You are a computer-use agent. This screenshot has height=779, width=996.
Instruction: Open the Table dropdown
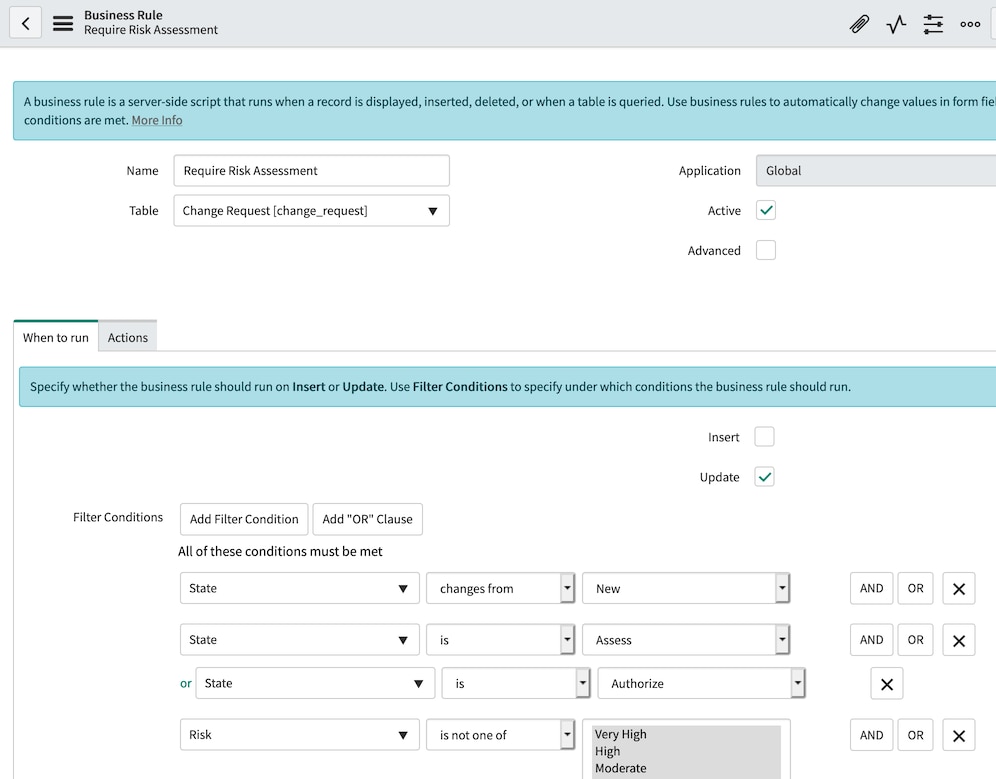coord(432,210)
